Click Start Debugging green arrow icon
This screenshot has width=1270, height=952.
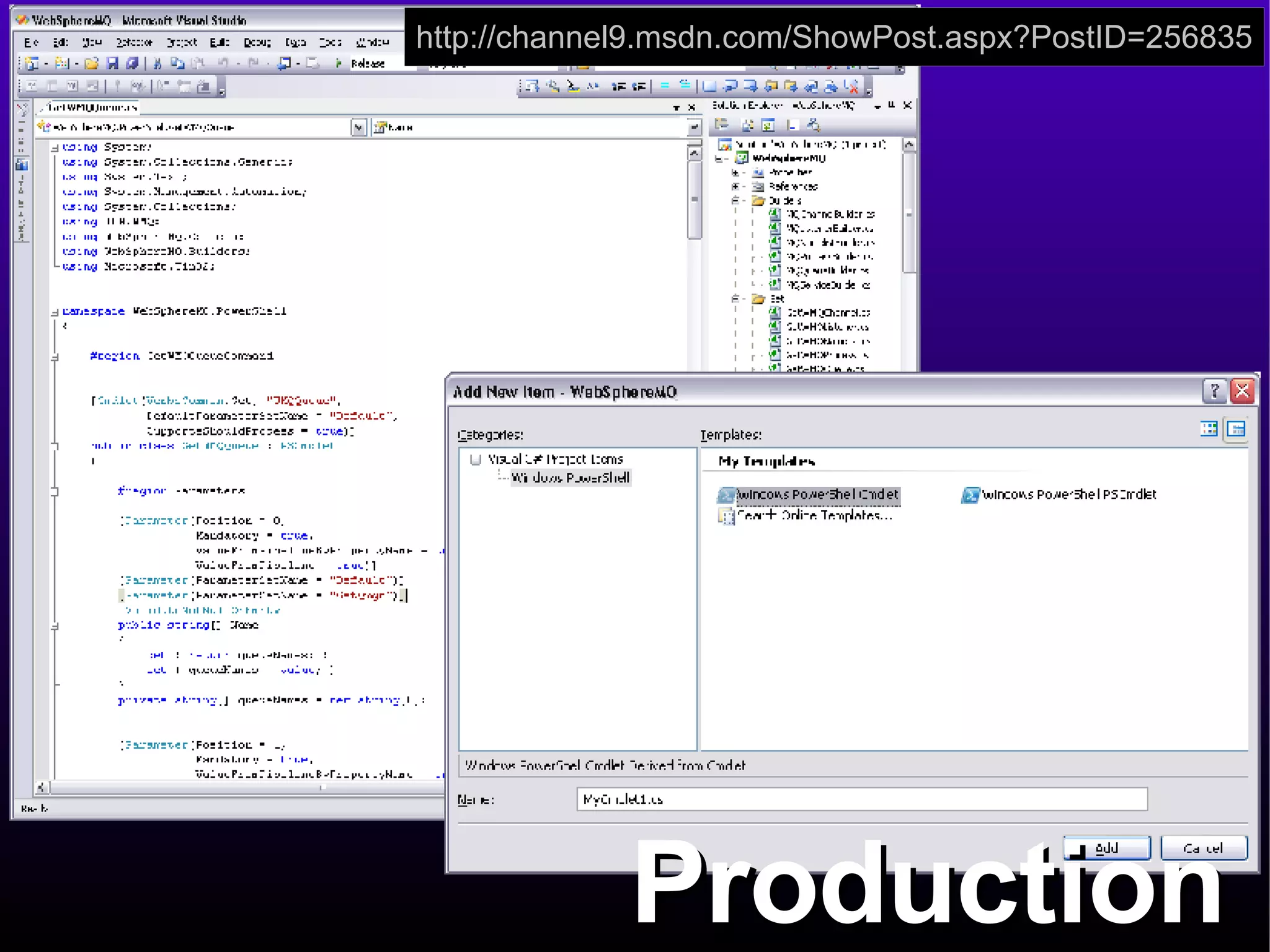339,63
